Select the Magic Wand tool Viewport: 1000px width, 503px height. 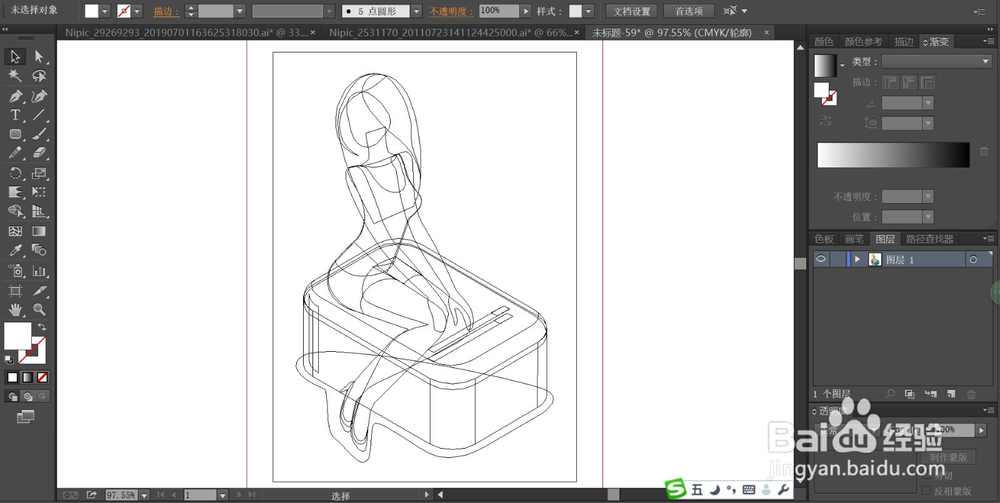click(15, 76)
